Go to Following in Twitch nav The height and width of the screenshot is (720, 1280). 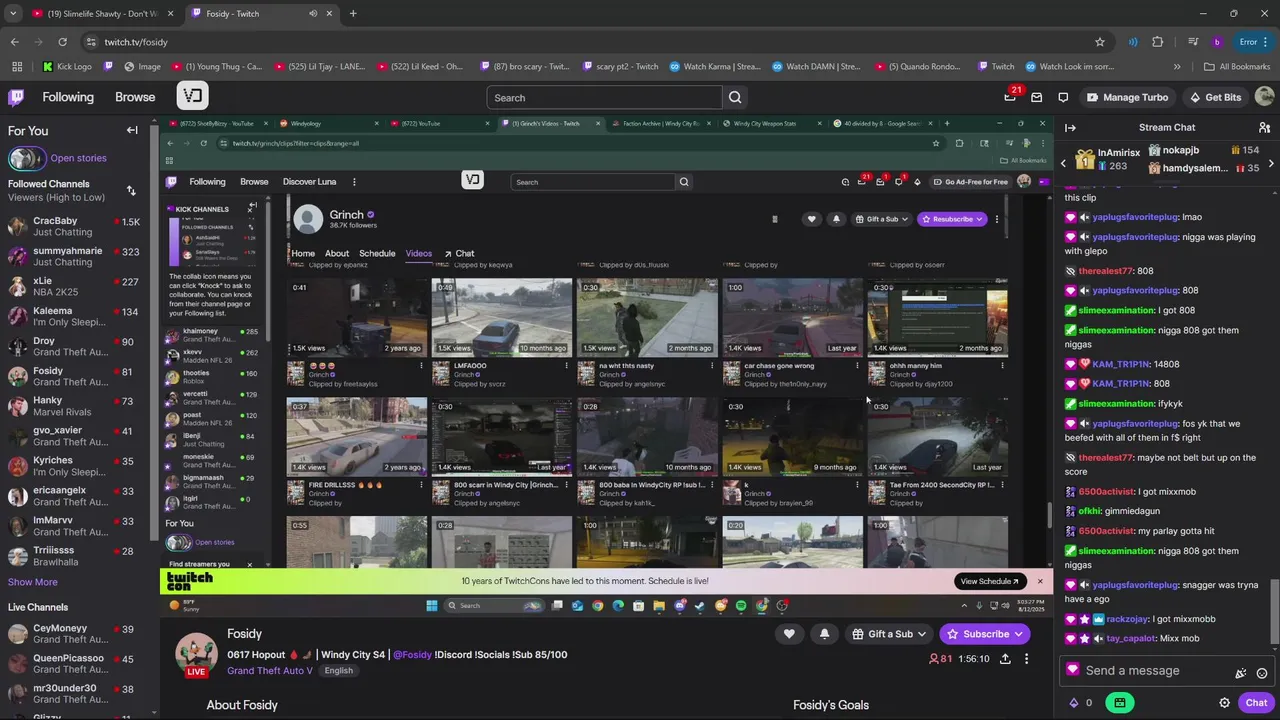pos(68,97)
